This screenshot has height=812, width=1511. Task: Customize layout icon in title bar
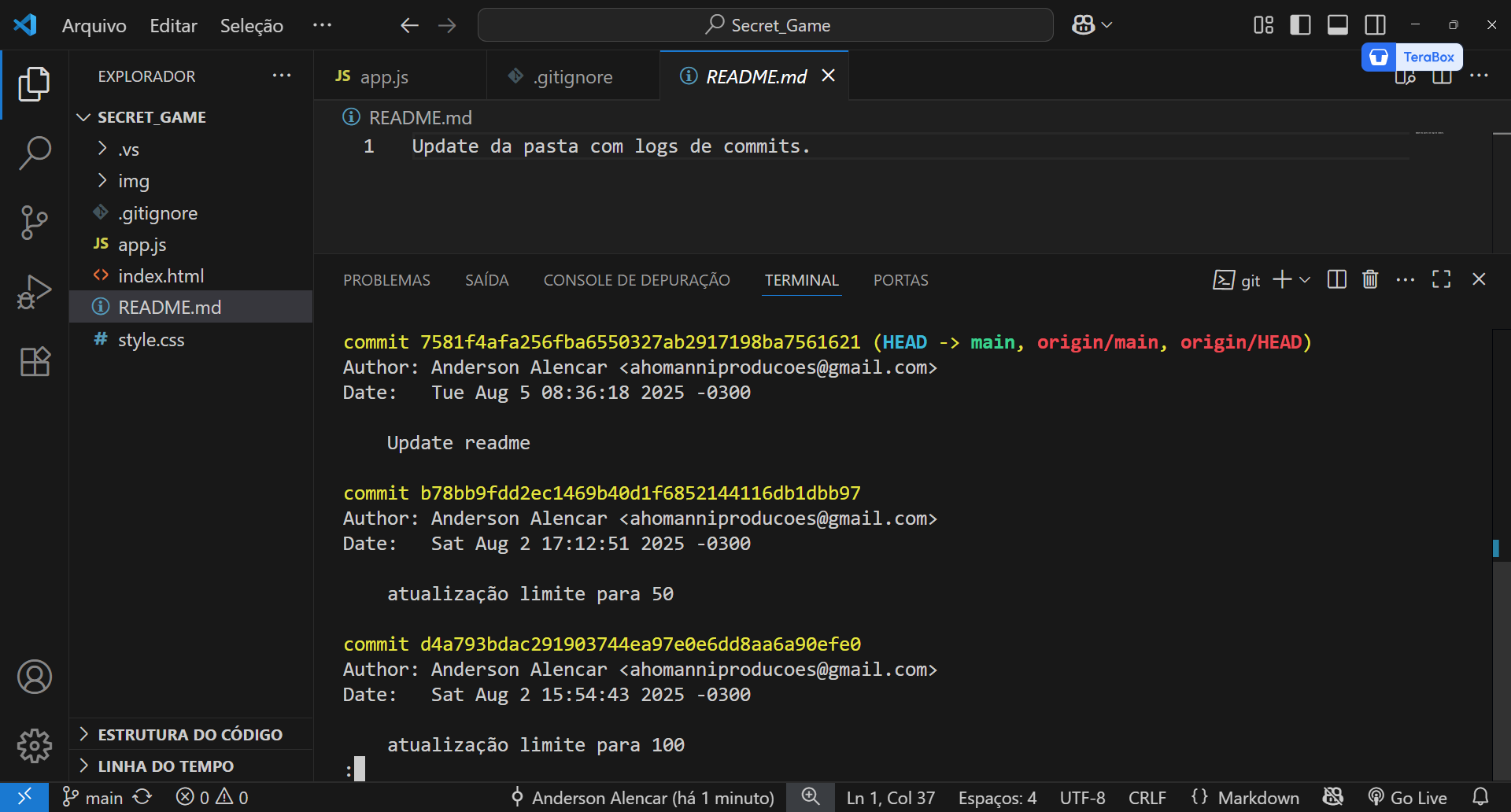1263,25
